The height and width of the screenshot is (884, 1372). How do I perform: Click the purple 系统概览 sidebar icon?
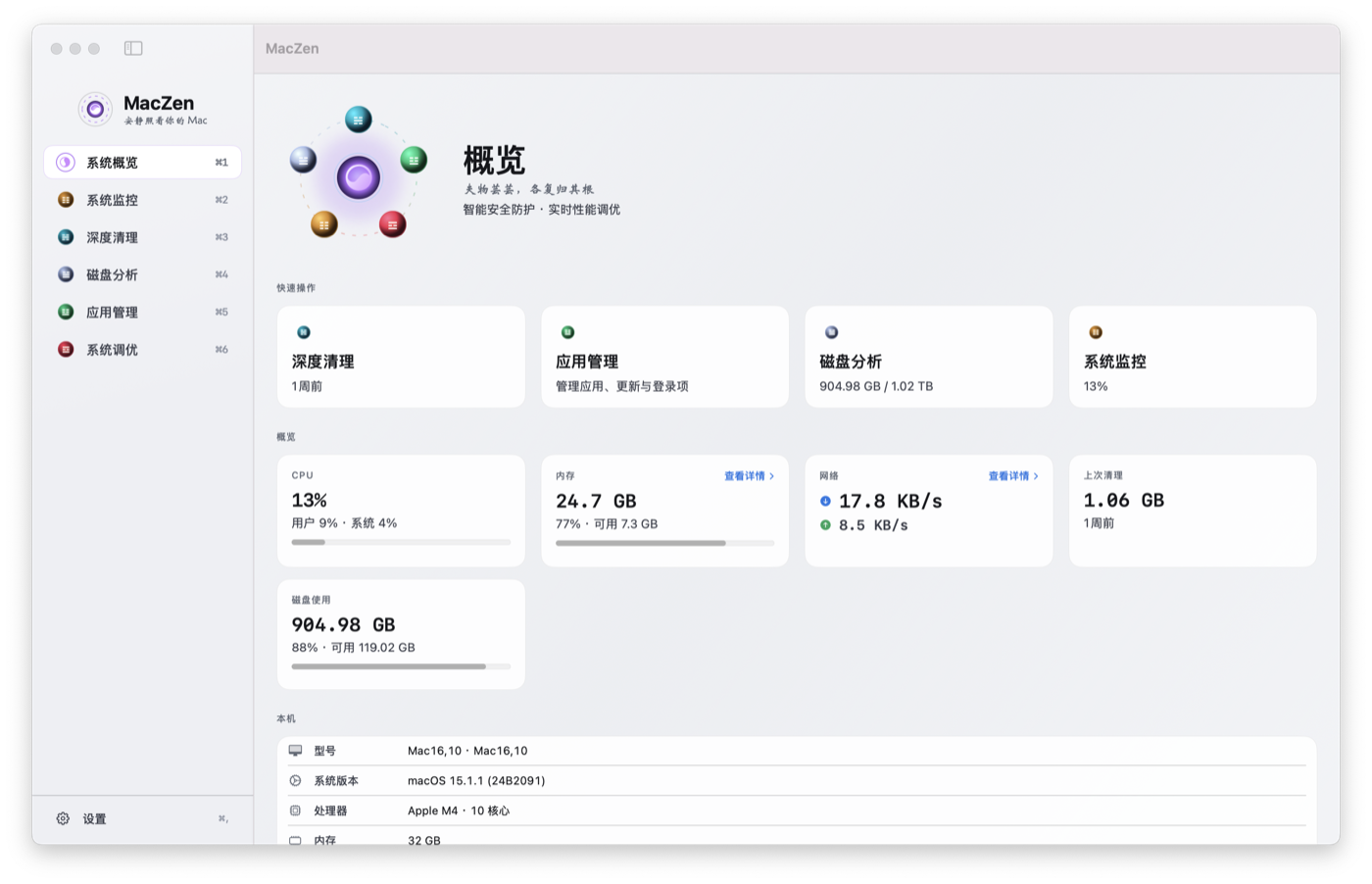coord(66,163)
